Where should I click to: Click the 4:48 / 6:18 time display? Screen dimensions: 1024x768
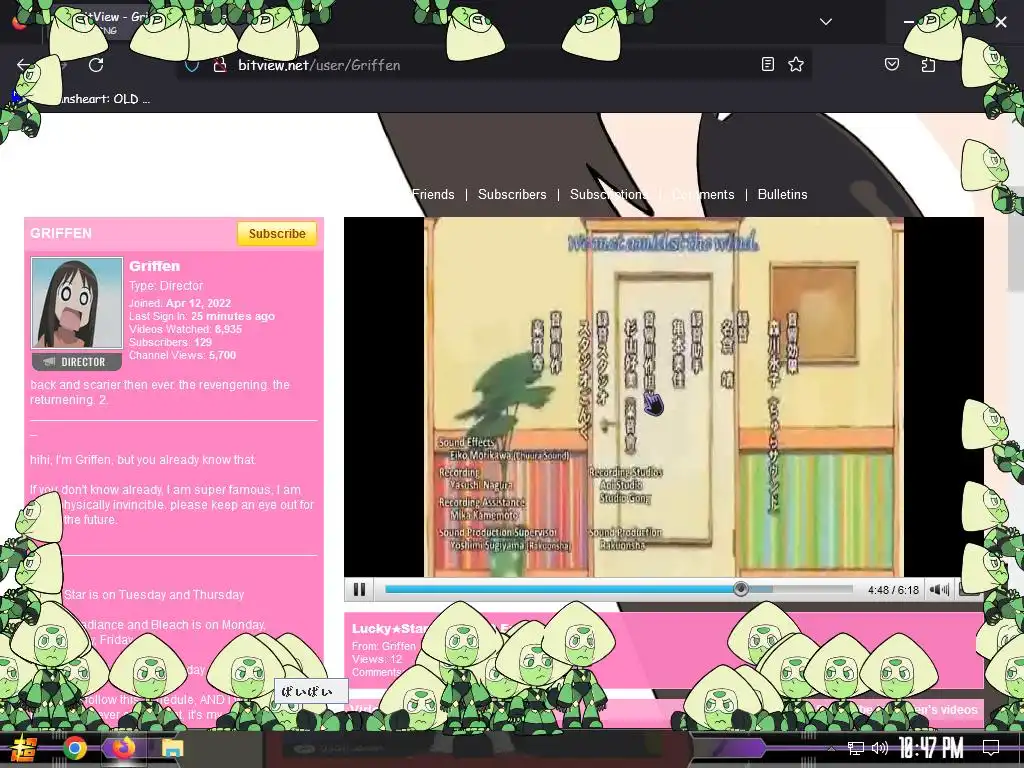893,590
